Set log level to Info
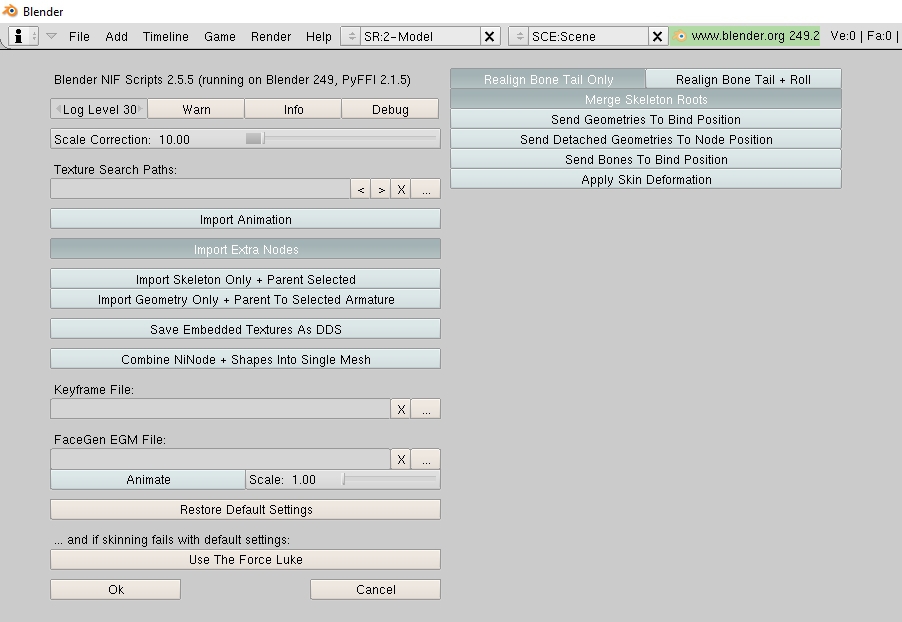The image size is (902, 622). (x=293, y=109)
